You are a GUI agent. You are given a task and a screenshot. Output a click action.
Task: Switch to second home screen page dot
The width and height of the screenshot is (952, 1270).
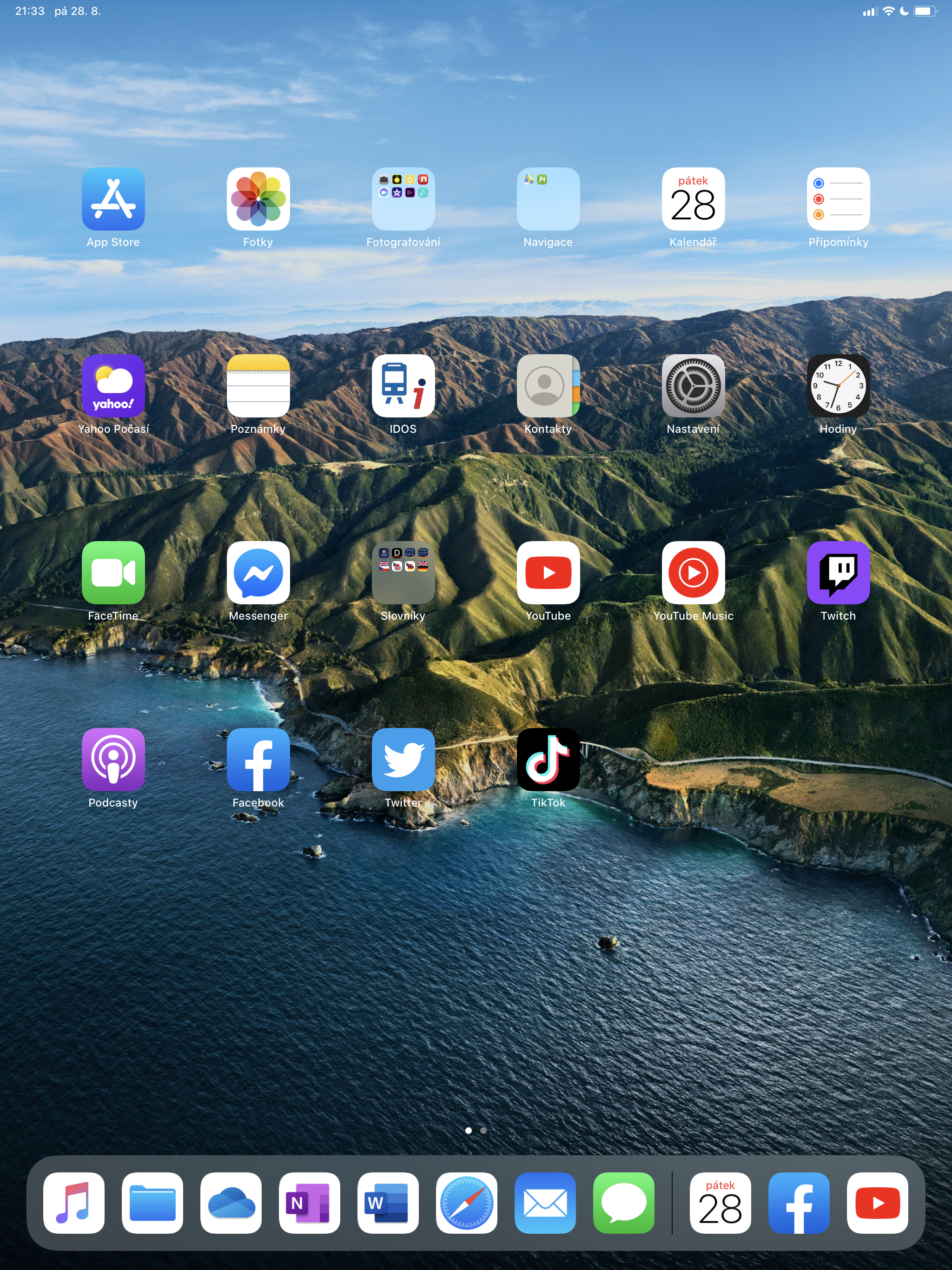point(483,1130)
